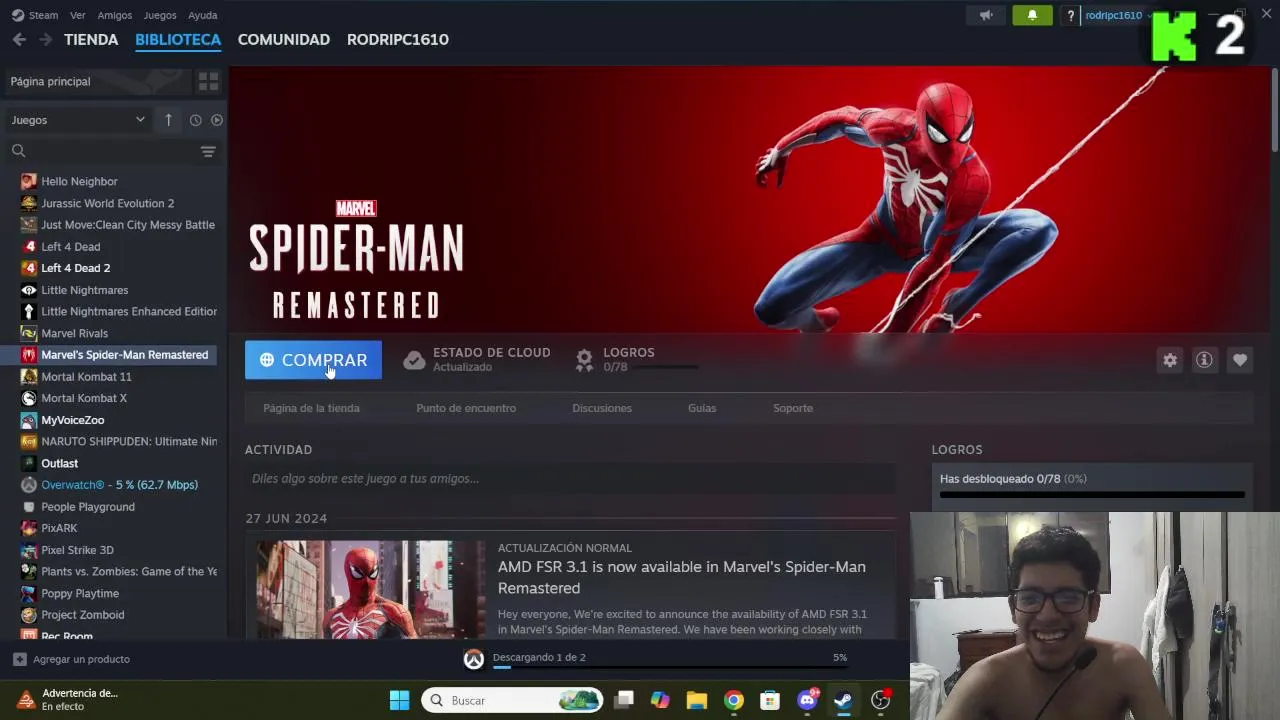This screenshot has height=720, width=1280.
Task: Expand the Juegos dropdown
Action: 78,120
